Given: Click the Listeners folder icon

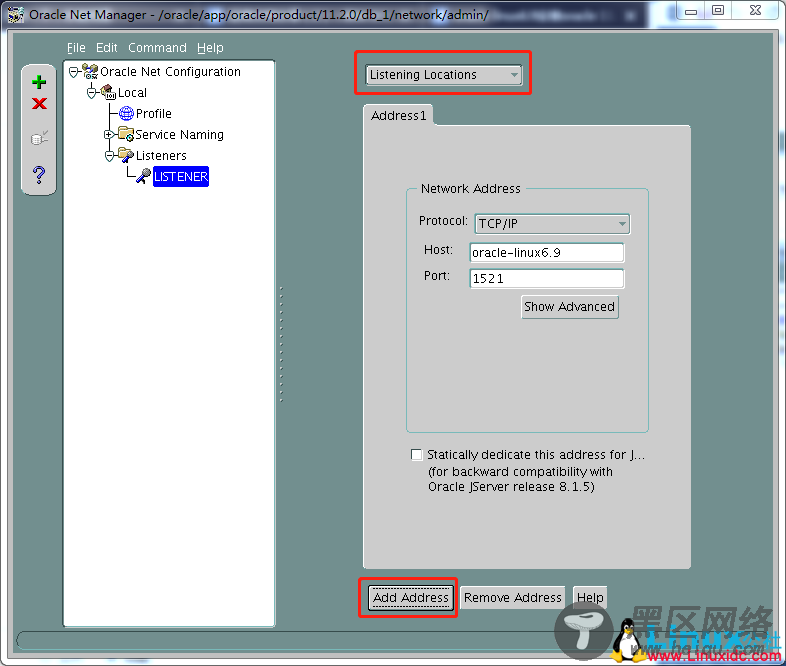Looking at the screenshot, I should pyautogui.click(x=126, y=155).
